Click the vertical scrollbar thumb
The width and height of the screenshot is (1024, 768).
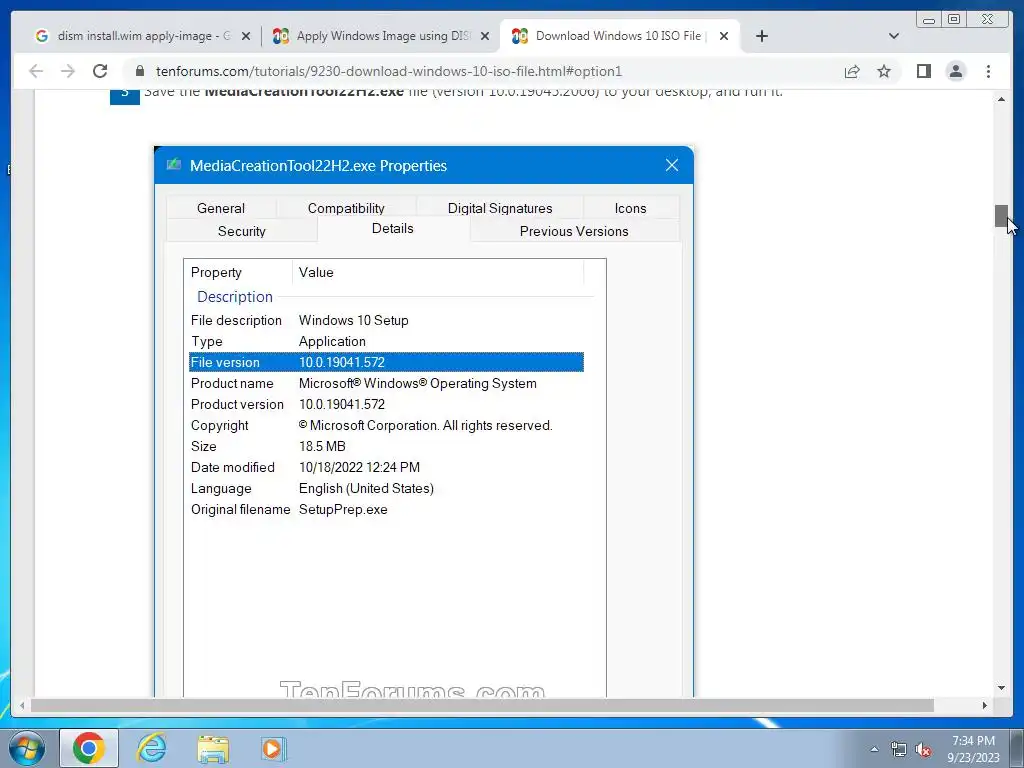(1001, 216)
